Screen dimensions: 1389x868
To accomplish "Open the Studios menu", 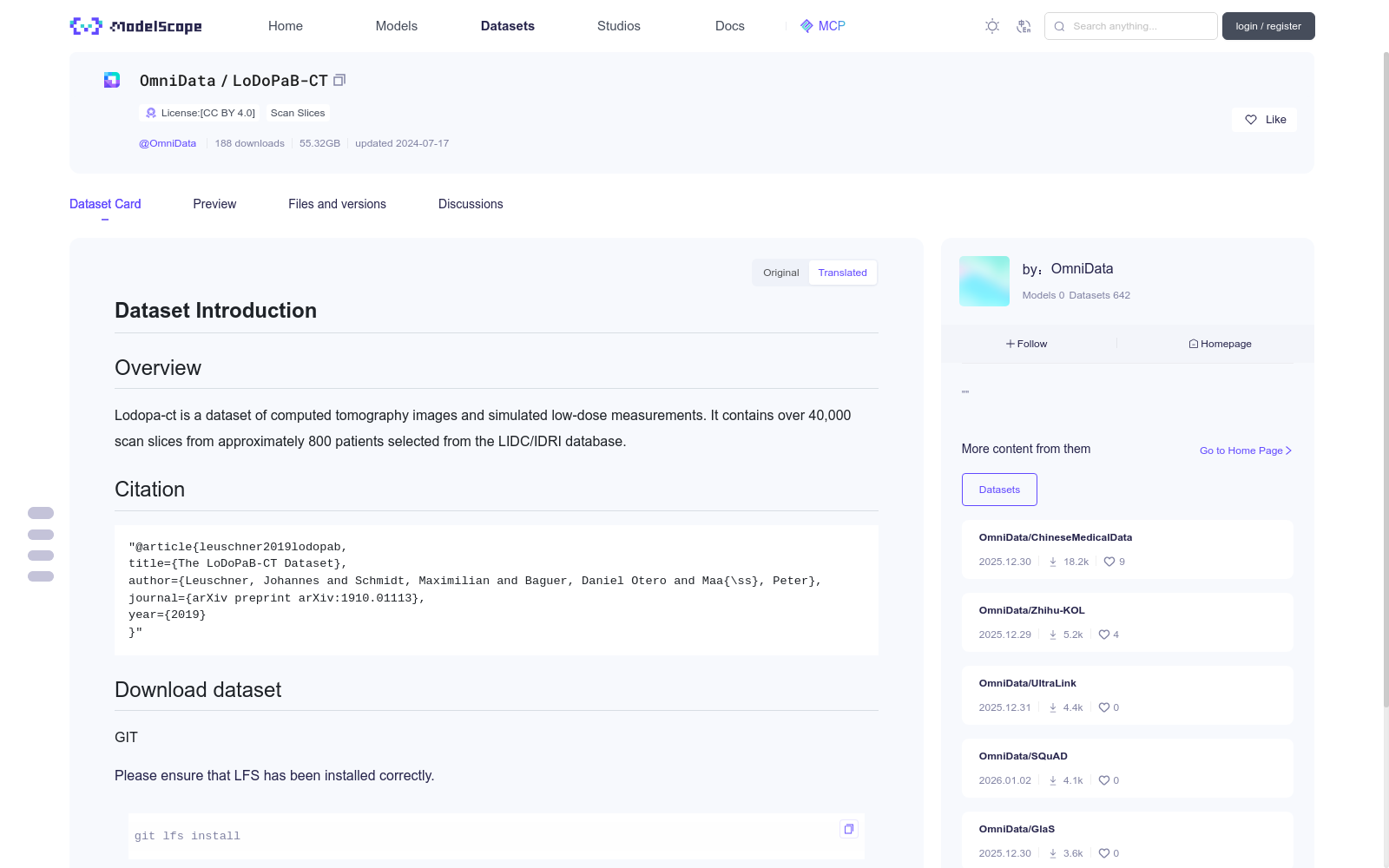I will 619,26.
